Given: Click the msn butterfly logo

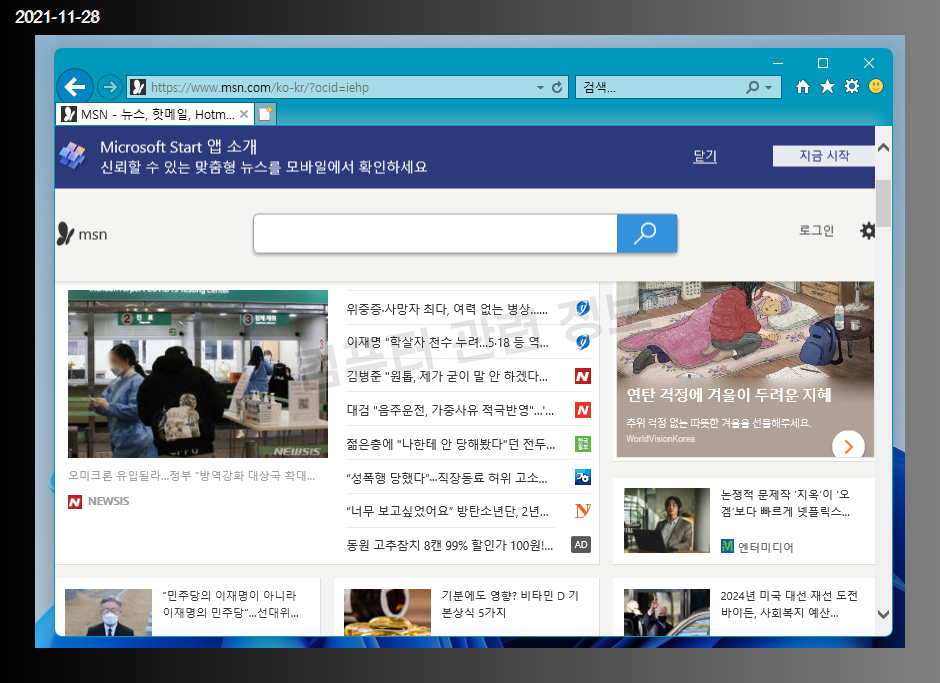Looking at the screenshot, I should coord(82,234).
